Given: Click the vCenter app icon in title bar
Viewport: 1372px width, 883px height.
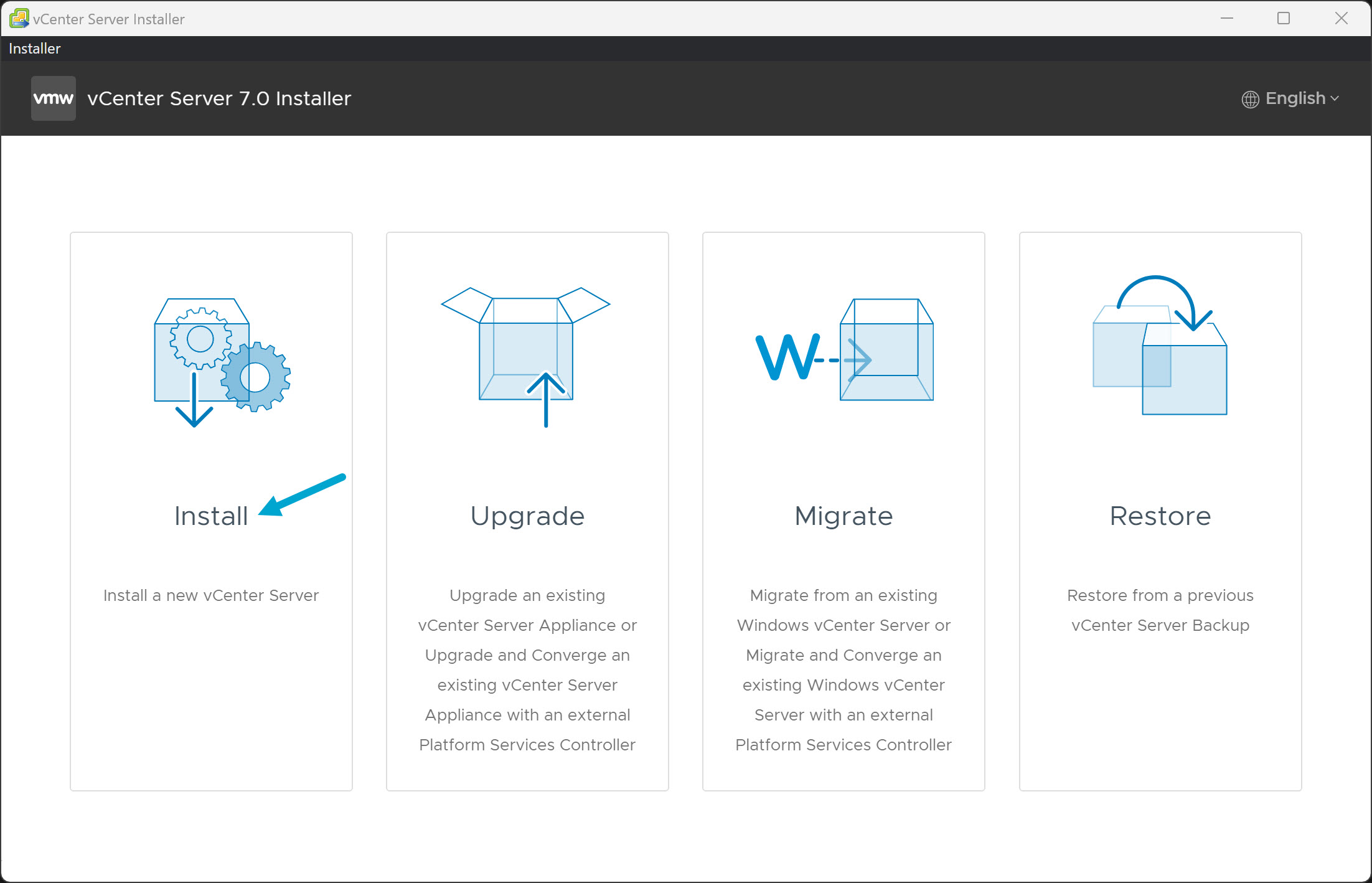Looking at the screenshot, I should click(19, 19).
